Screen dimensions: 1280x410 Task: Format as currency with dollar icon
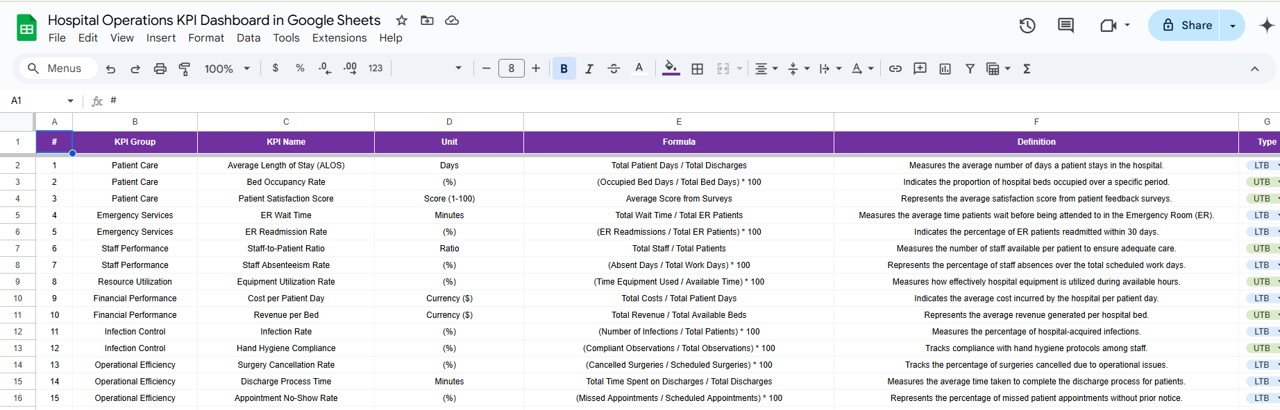tap(275, 69)
